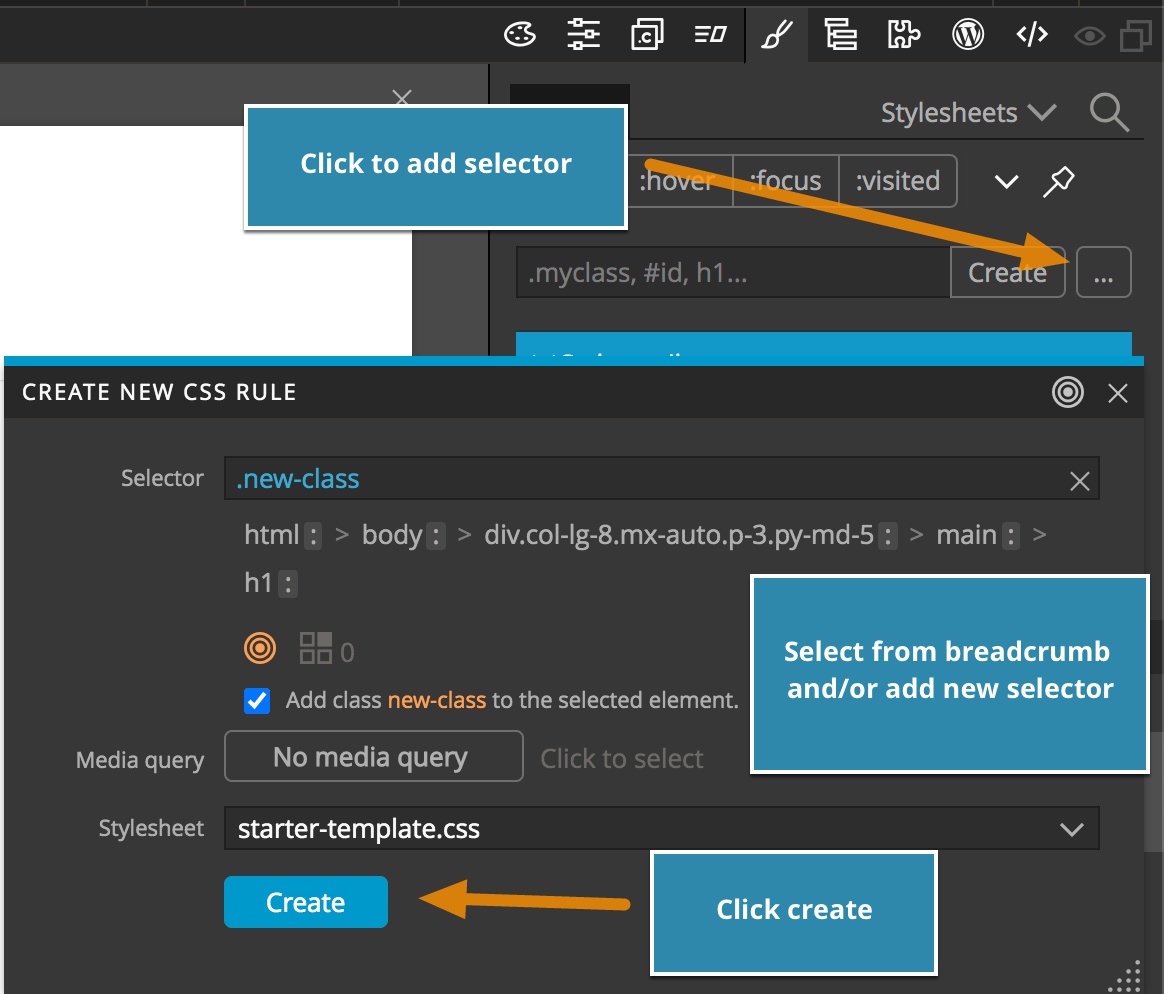The width and height of the screenshot is (1164, 994).
Task: Select the paintbrush Style panel icon
Action: click(x=776, y=34)
